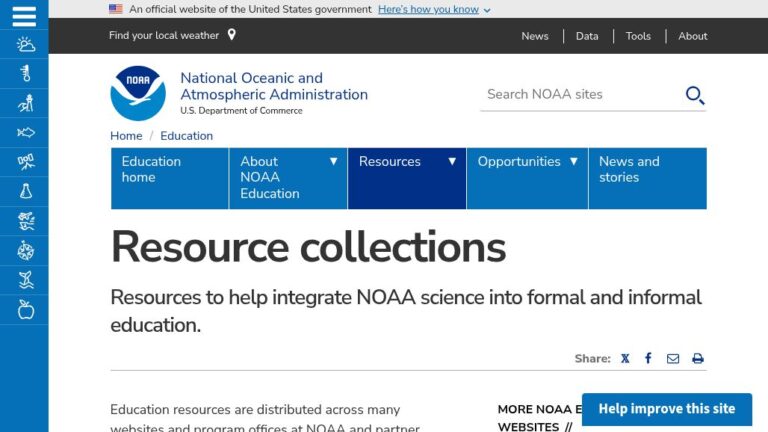Viewport: 768px width, 432px height.
Task: Expand the About NOAA Education menu arrow
Action: pyautogui.click(x=334, y=161)
